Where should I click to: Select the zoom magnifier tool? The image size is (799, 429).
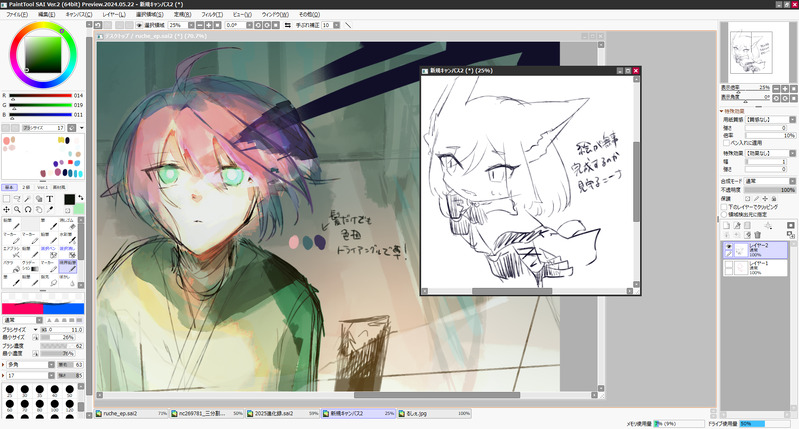(17, 209)
